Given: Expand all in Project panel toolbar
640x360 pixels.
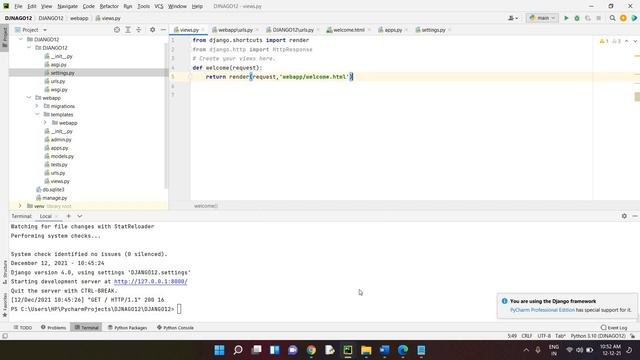Looking at the screenshot, I should (x=128, y=30).
